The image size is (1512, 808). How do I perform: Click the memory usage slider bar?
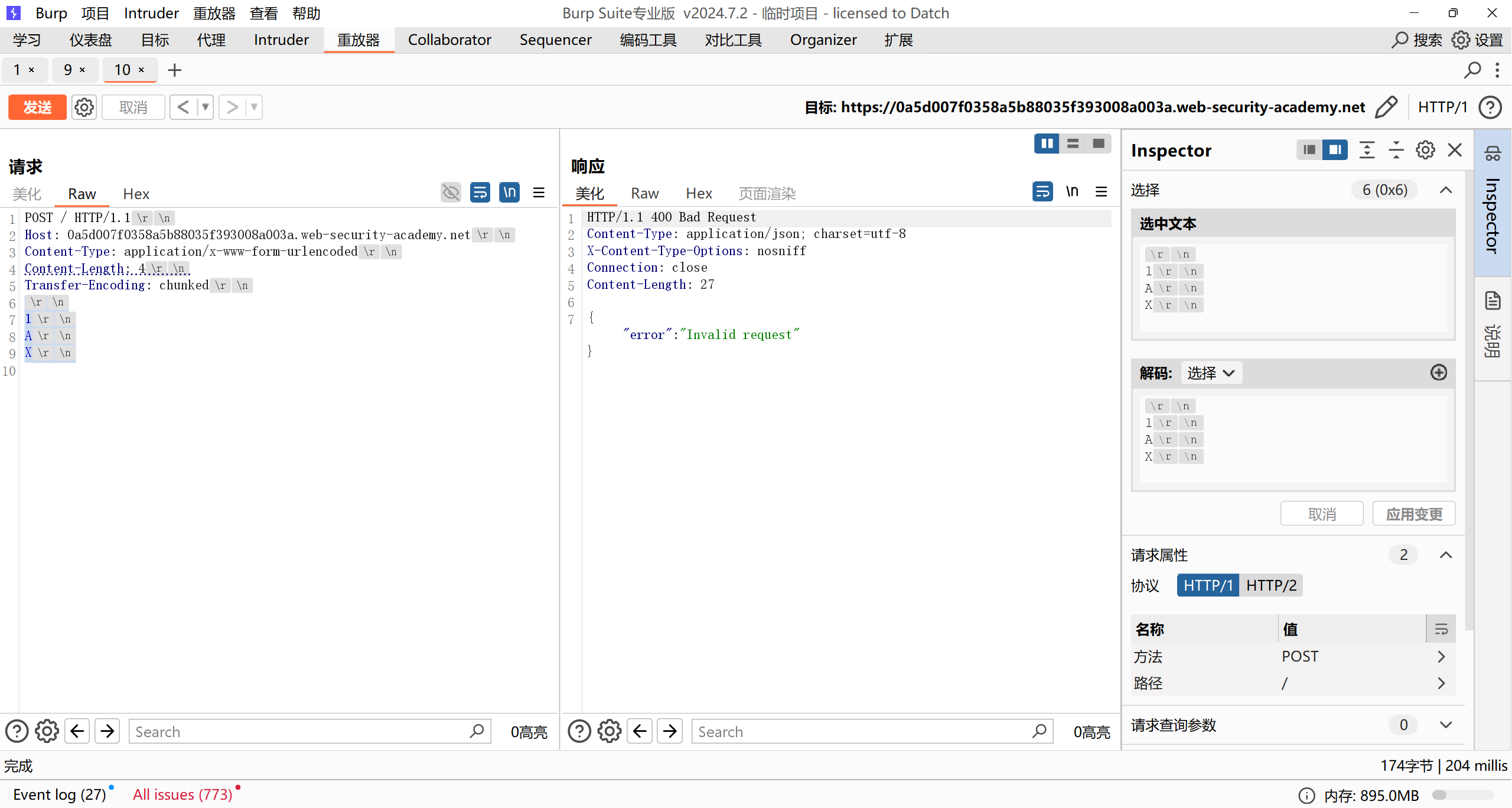tap(1462, 795)
